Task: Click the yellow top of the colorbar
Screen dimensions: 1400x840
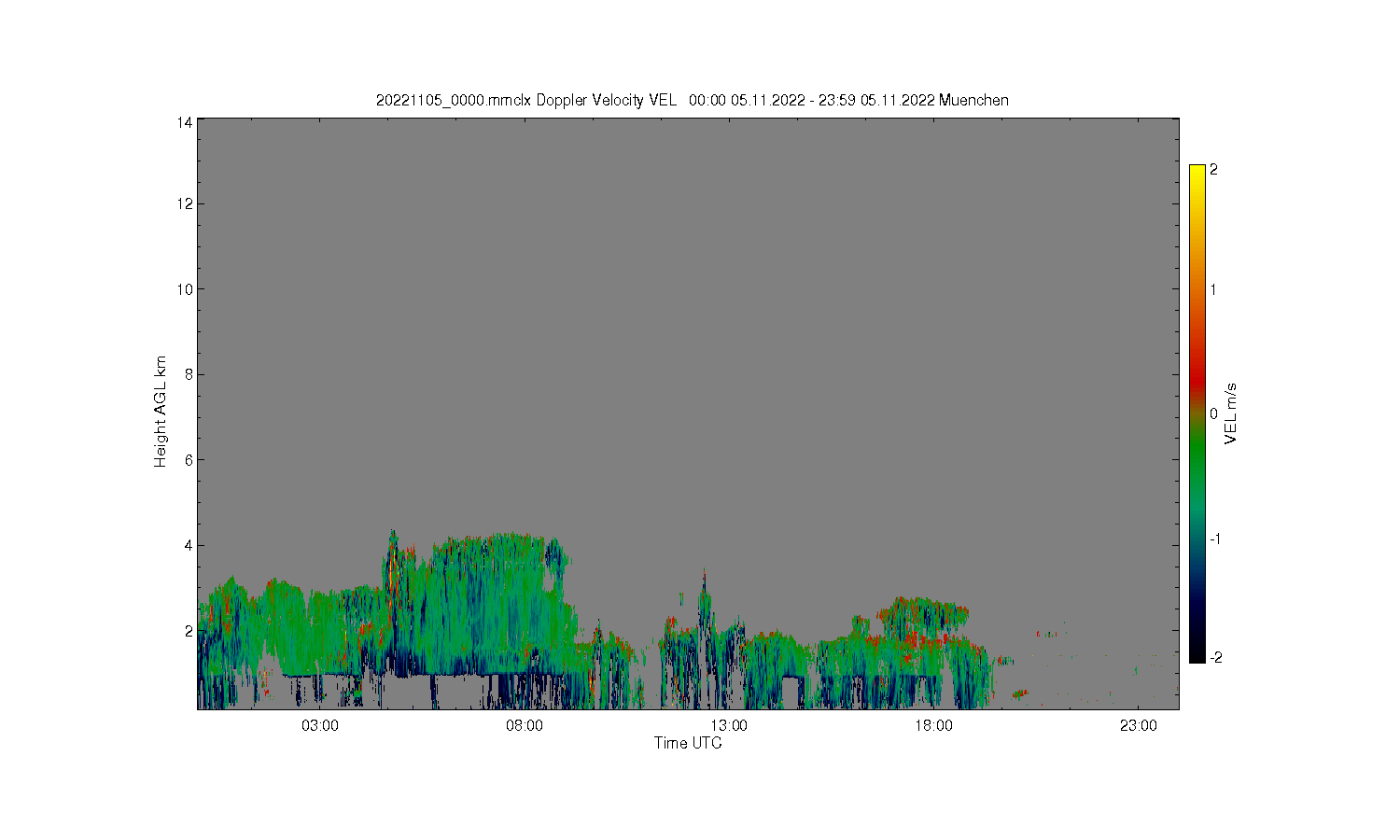Action: coord(1197,177)
